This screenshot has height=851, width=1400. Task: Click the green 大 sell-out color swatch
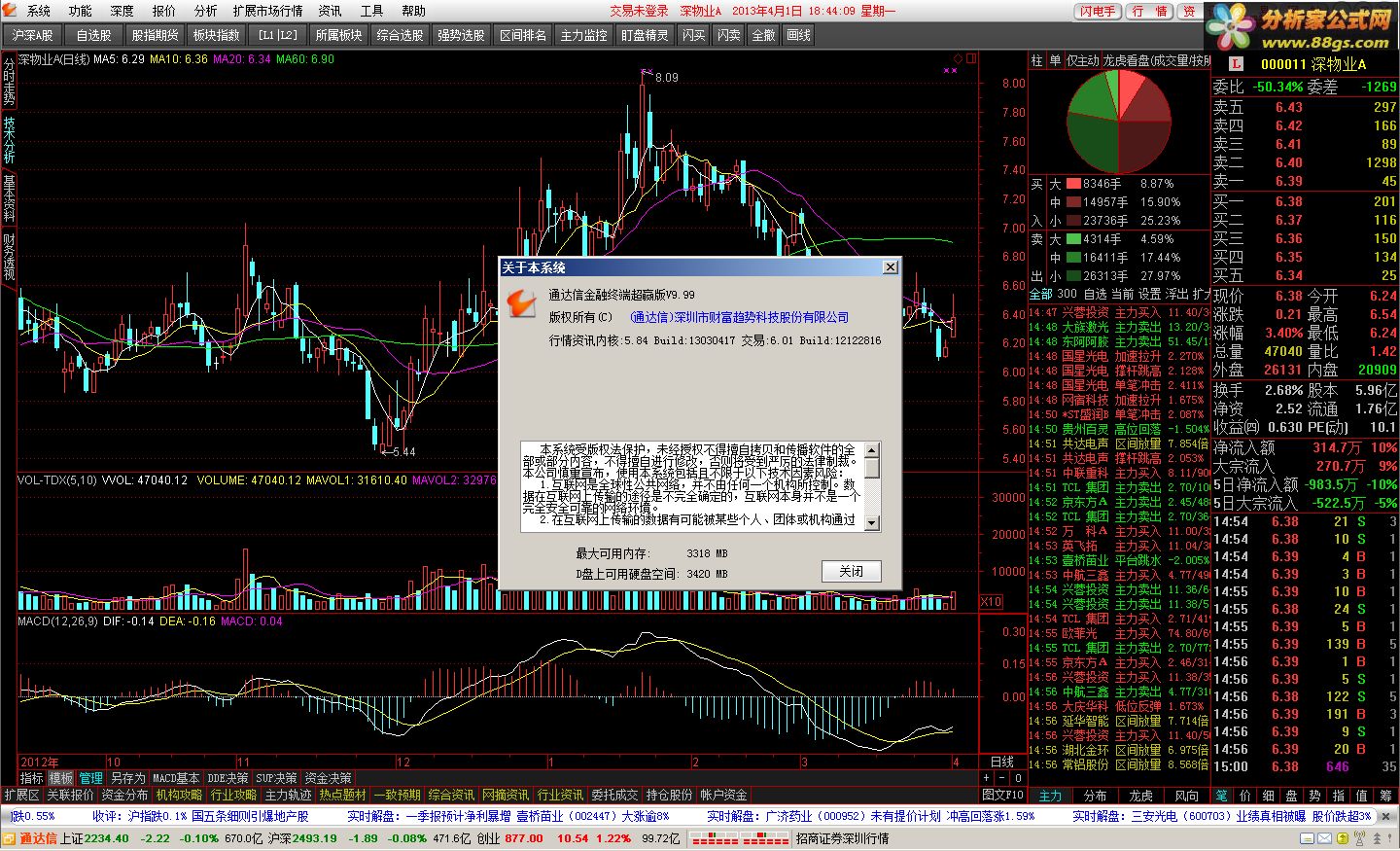pyautogui.click(x=1073, y=238)
